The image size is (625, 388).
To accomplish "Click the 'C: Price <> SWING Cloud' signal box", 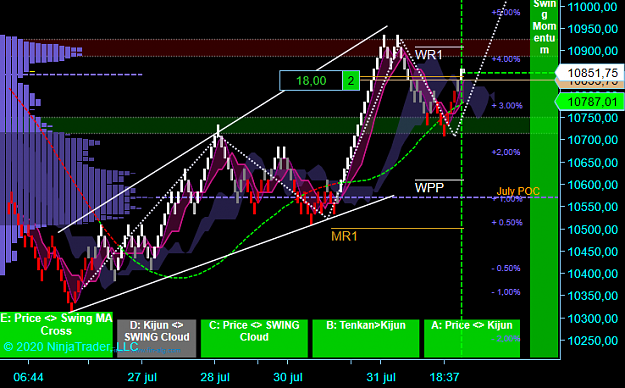I will tap(254, 338).
